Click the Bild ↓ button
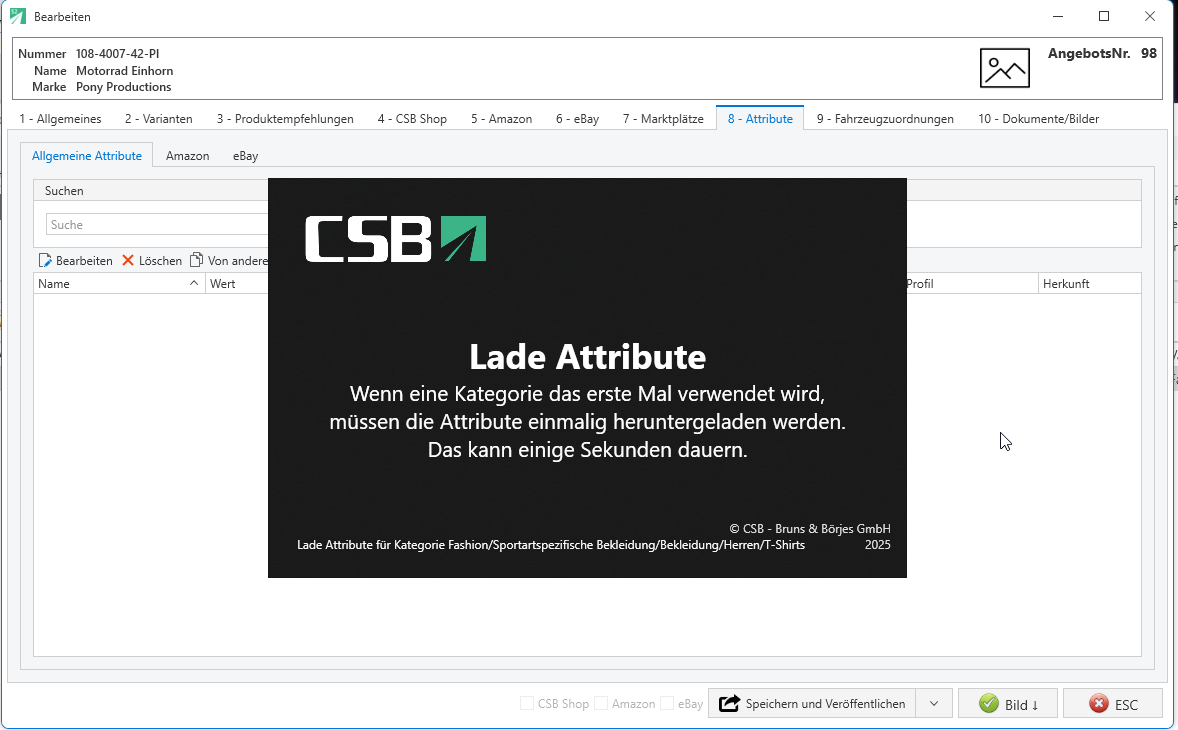 [1008, 704]
